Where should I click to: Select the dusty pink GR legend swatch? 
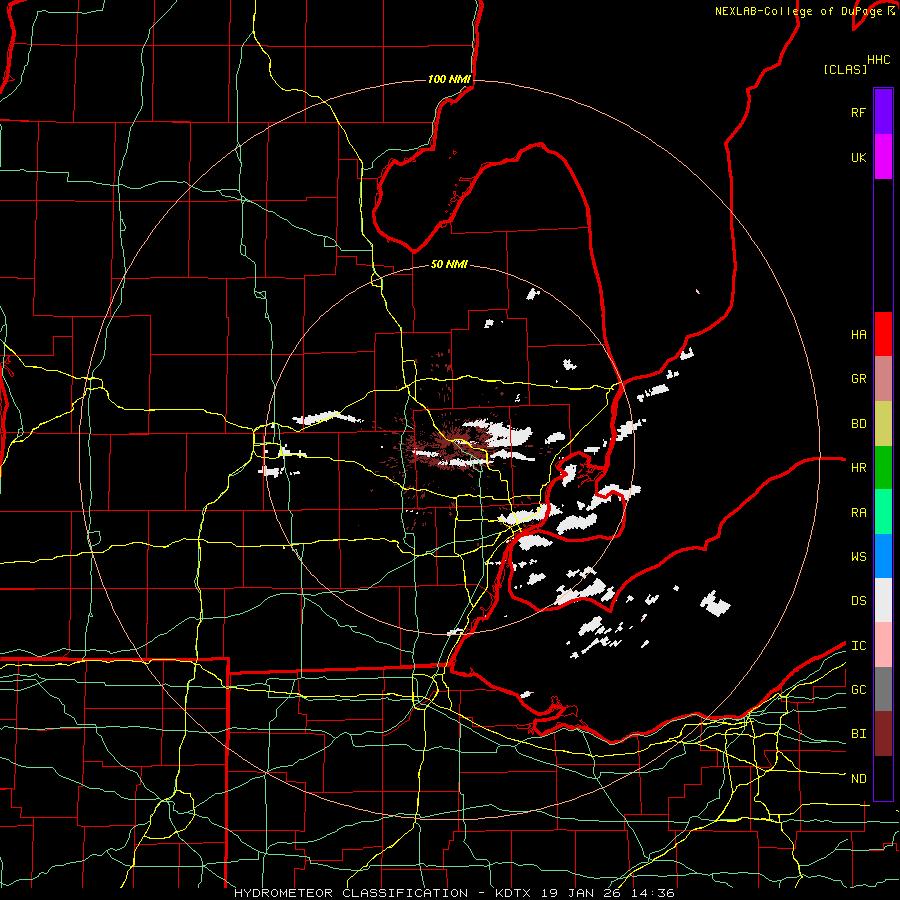tap(883, 378)
